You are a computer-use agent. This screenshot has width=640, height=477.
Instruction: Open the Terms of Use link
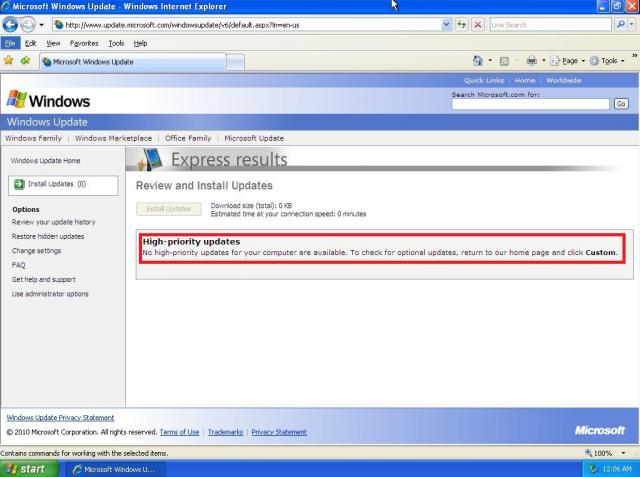(179, 432)
